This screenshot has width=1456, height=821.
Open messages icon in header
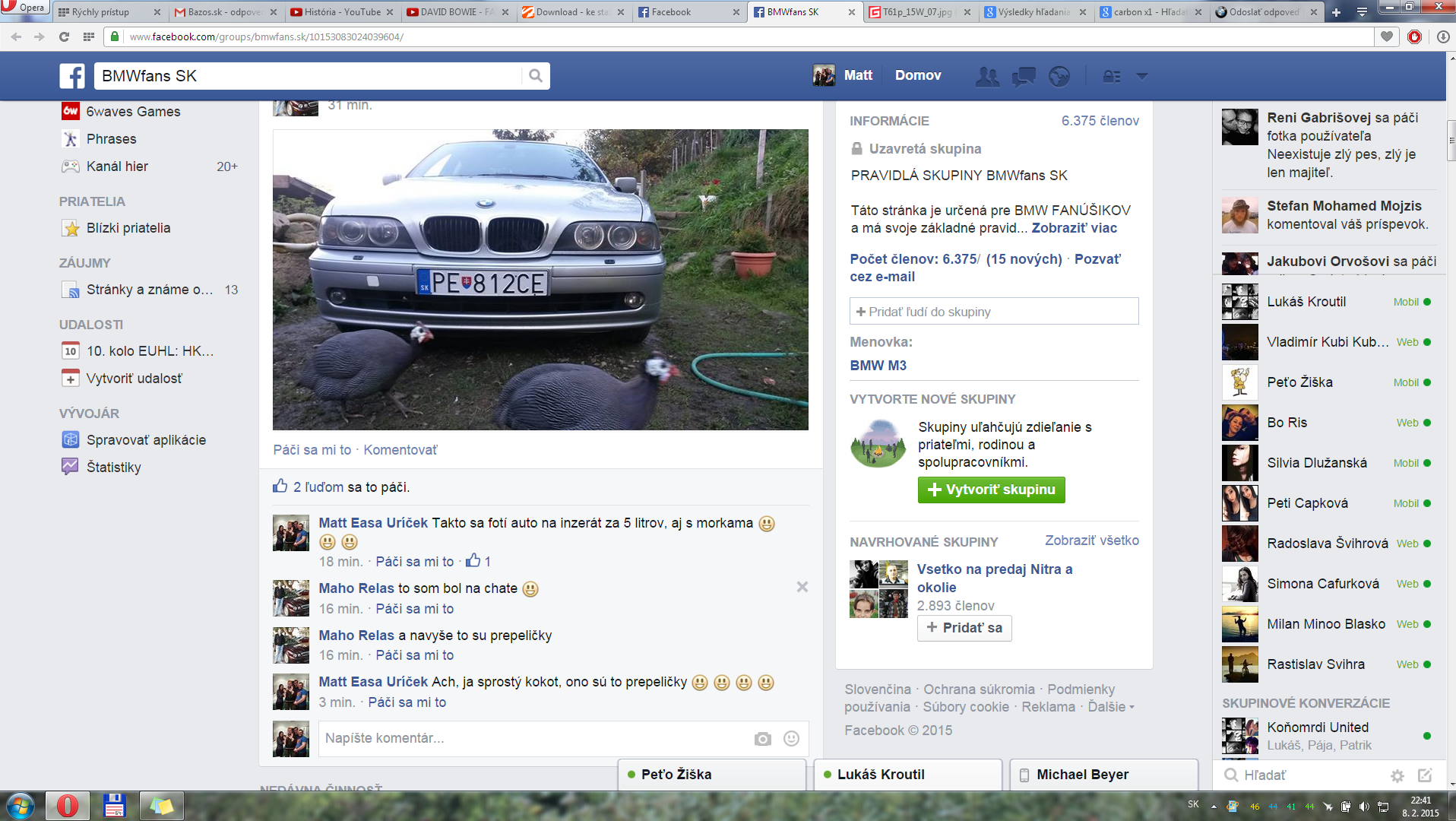pyautogui.click(x=1023, y=76)
